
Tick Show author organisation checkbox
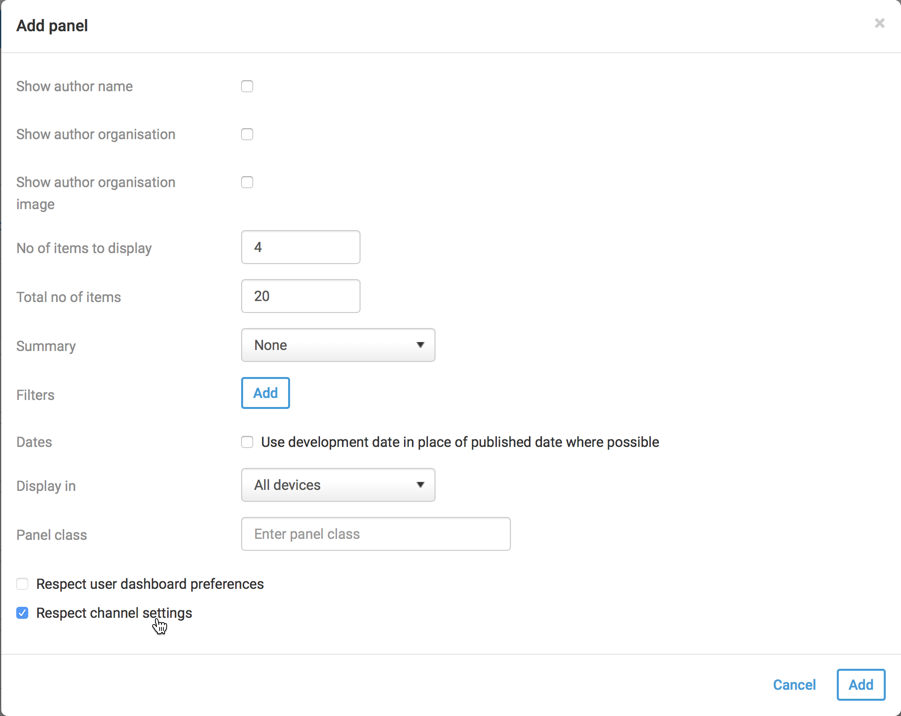click(247, 135)
